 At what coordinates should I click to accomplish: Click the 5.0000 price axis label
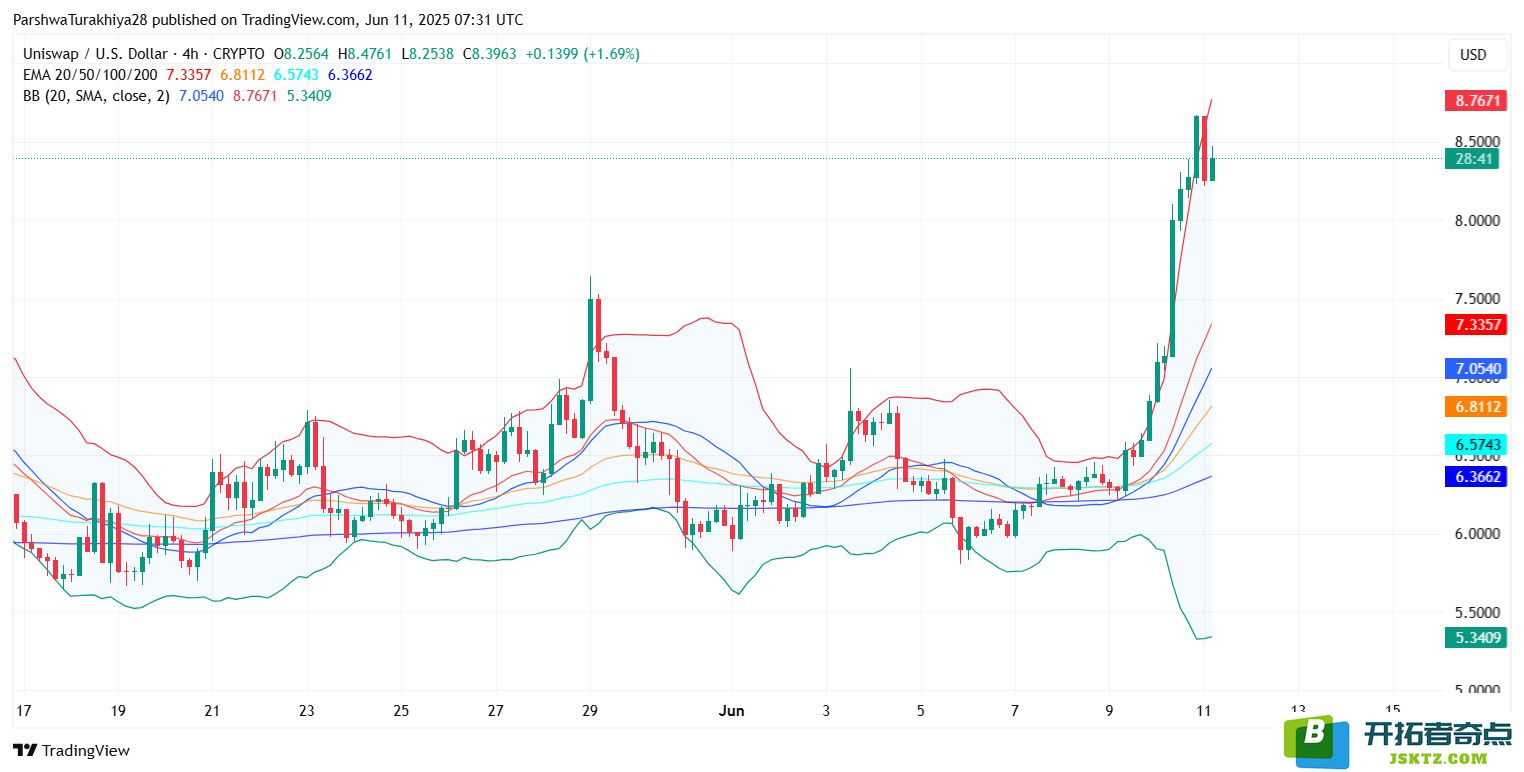(x=1478, y=690)
